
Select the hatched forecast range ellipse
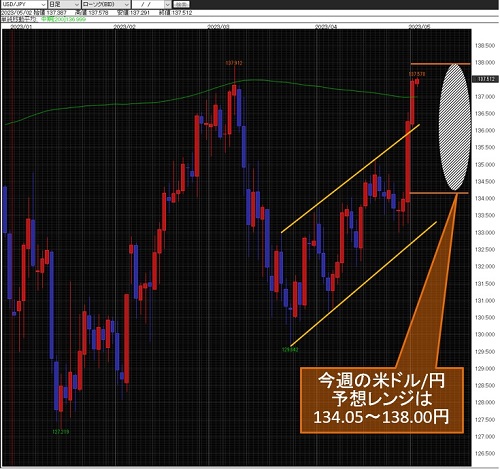point(455,127)
